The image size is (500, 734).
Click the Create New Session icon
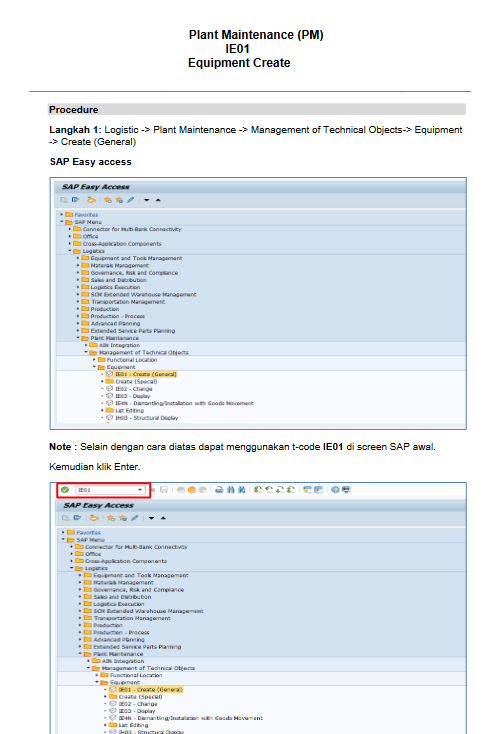point(308,490)
